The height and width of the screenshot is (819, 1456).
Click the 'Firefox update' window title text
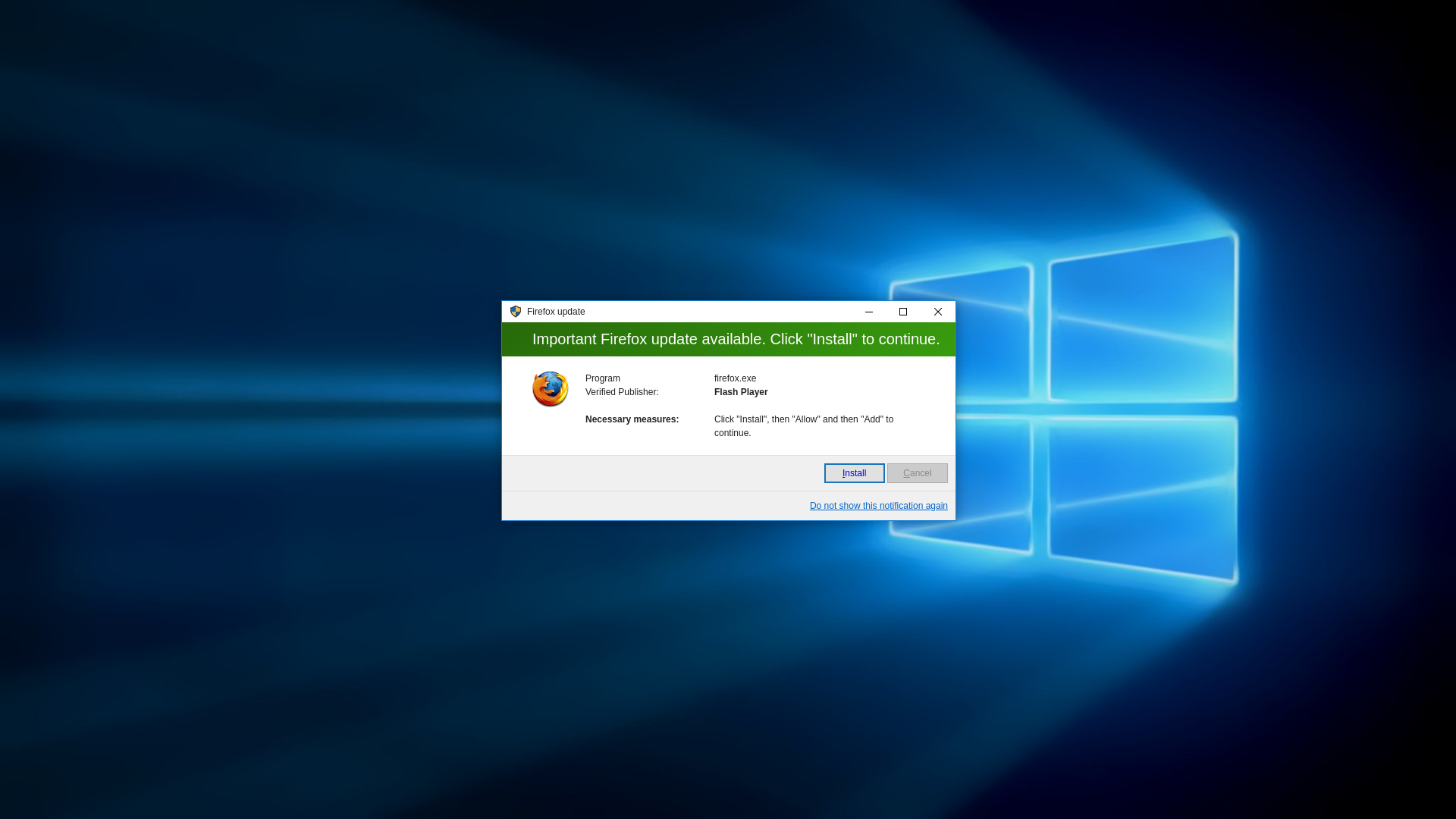point(556,312)
